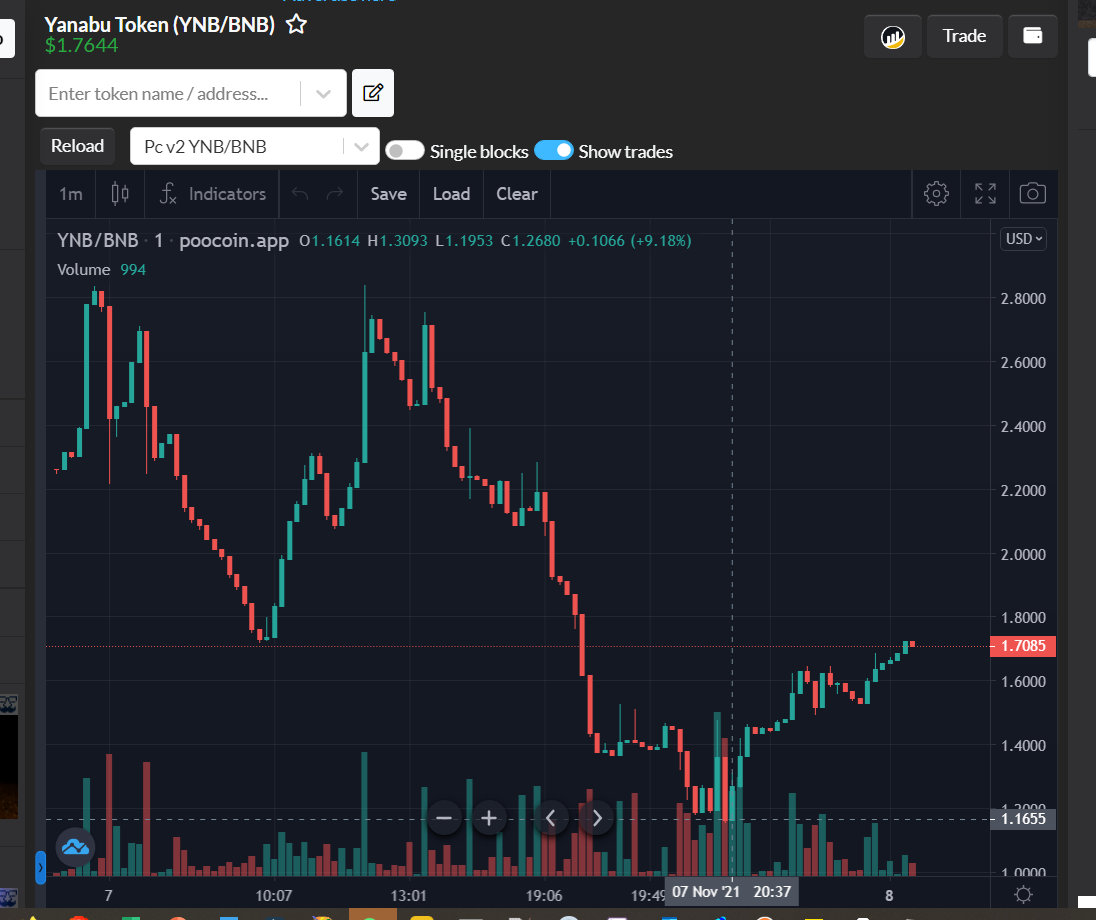
Task: Open the chart stats icon button
Action: tap(893, 36)
